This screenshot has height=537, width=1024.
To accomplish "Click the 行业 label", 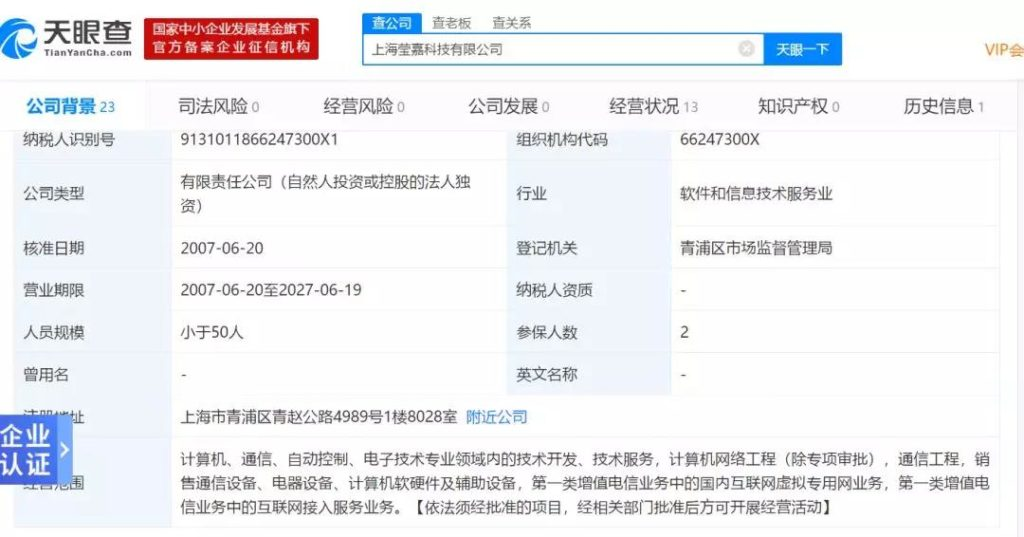I will (531, 193).
